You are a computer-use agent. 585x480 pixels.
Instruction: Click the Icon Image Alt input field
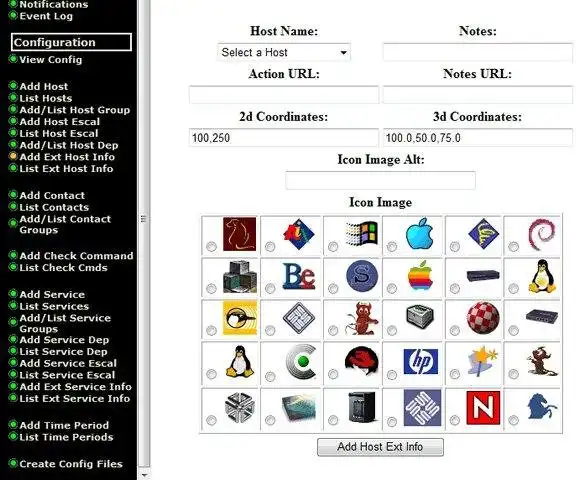pyautogui.click(x=380, y=181)
